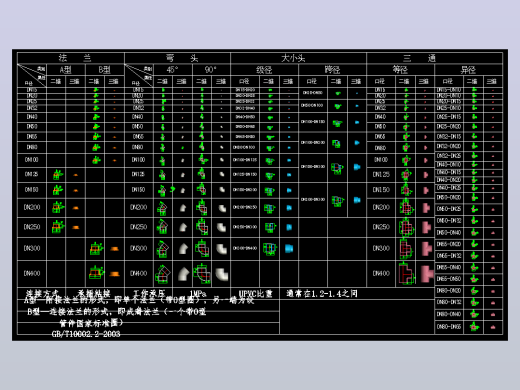
Task: Select the DN80-DN40 size label
Action: 449,314
